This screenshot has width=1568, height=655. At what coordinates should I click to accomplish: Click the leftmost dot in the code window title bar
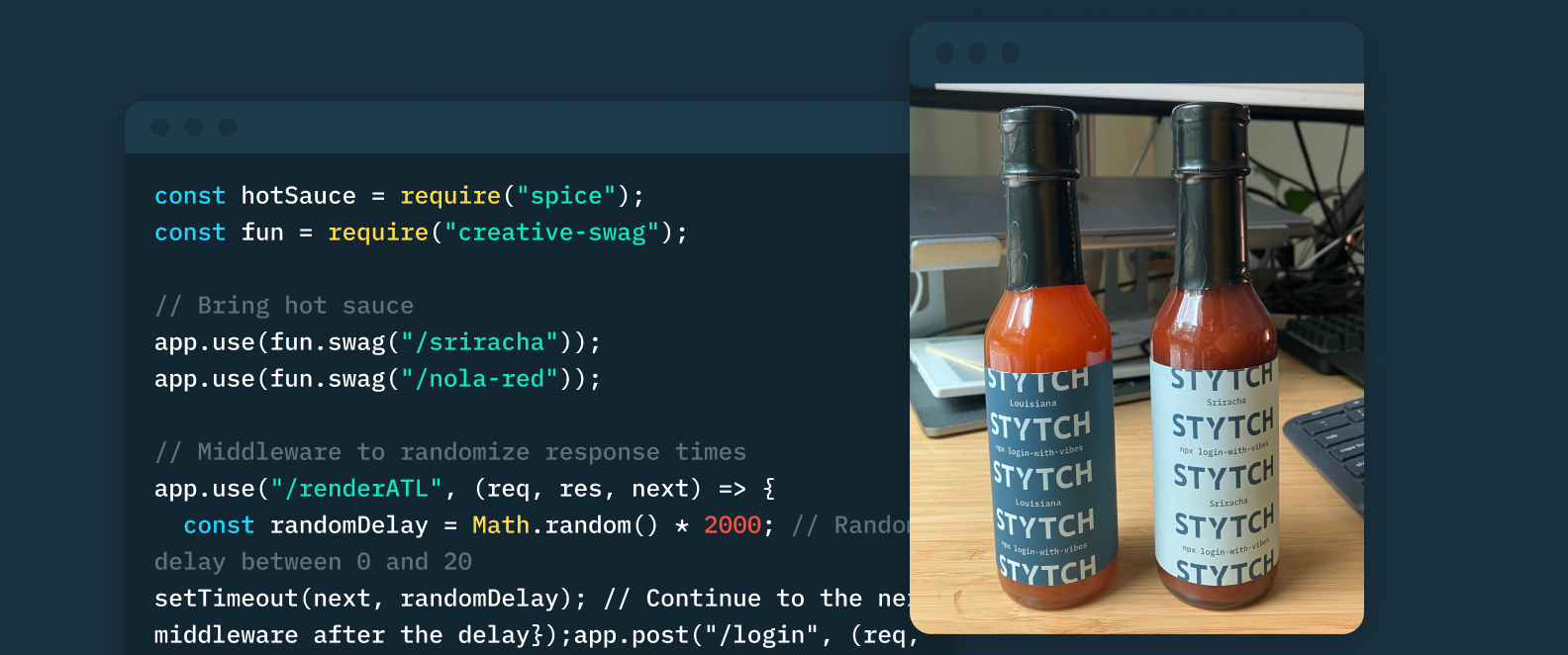(x=161, y=127)
